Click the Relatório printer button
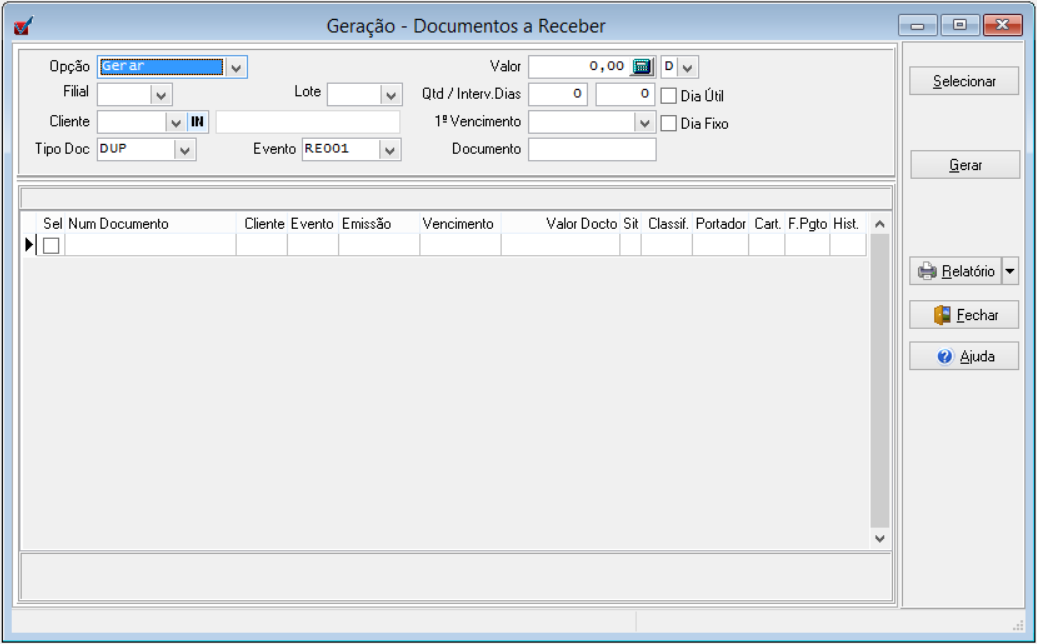 coord(956,271)
